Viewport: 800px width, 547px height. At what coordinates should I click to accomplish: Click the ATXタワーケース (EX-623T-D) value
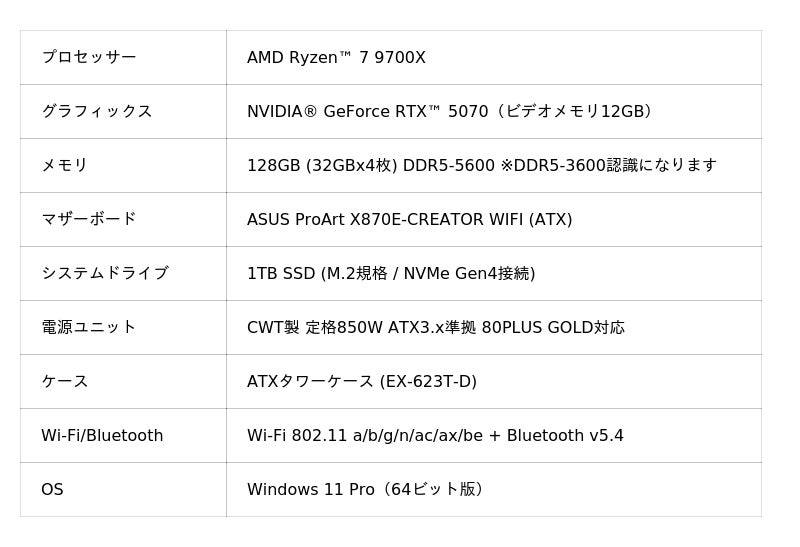[361, 381]
